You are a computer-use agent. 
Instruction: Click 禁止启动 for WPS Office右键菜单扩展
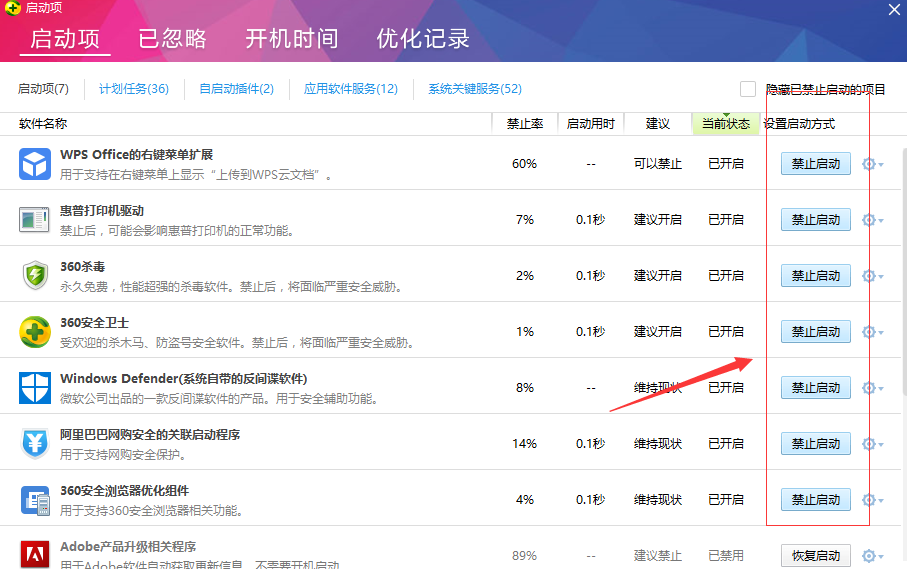(816, 164)
